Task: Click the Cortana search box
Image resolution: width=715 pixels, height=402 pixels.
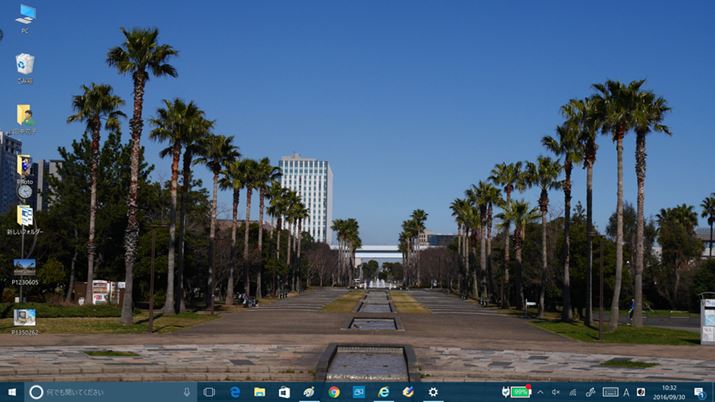Action: pos(105,392)
